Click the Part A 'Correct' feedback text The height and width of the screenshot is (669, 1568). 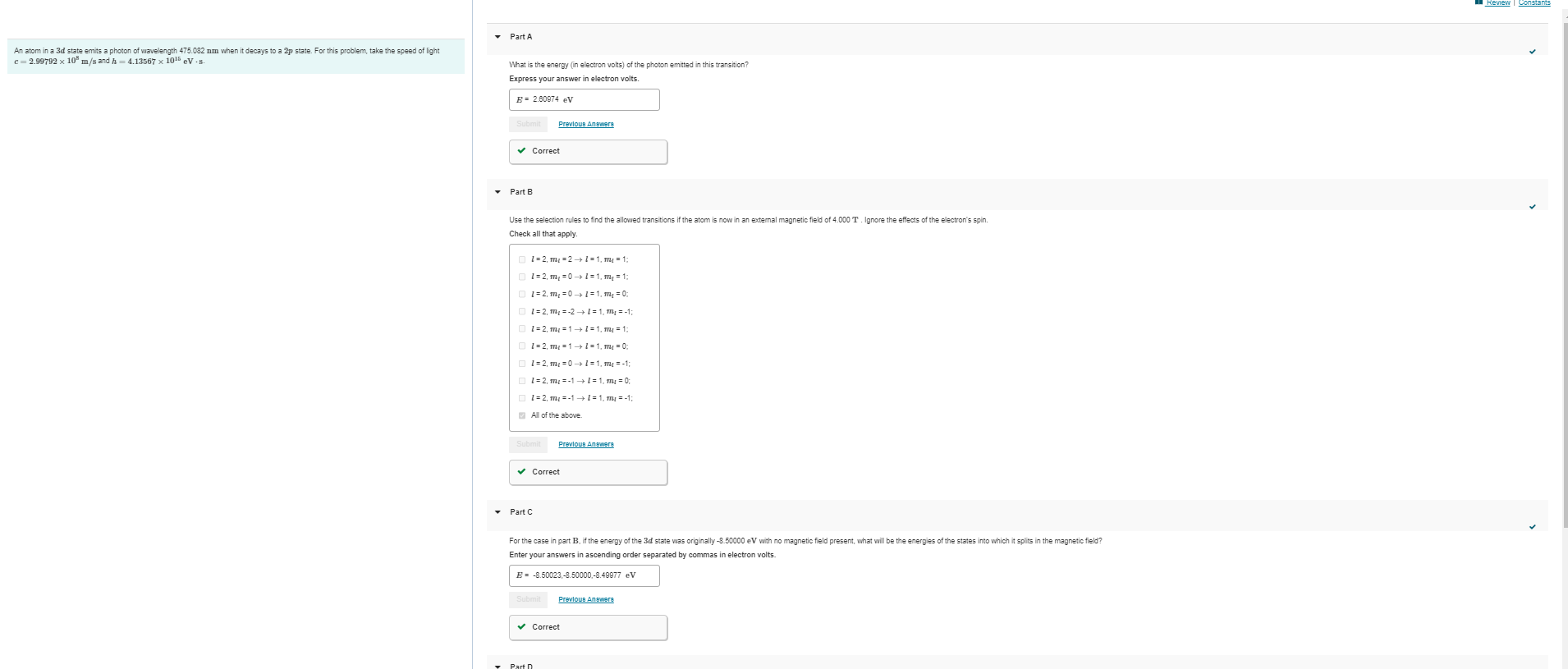tap(546, 151)
